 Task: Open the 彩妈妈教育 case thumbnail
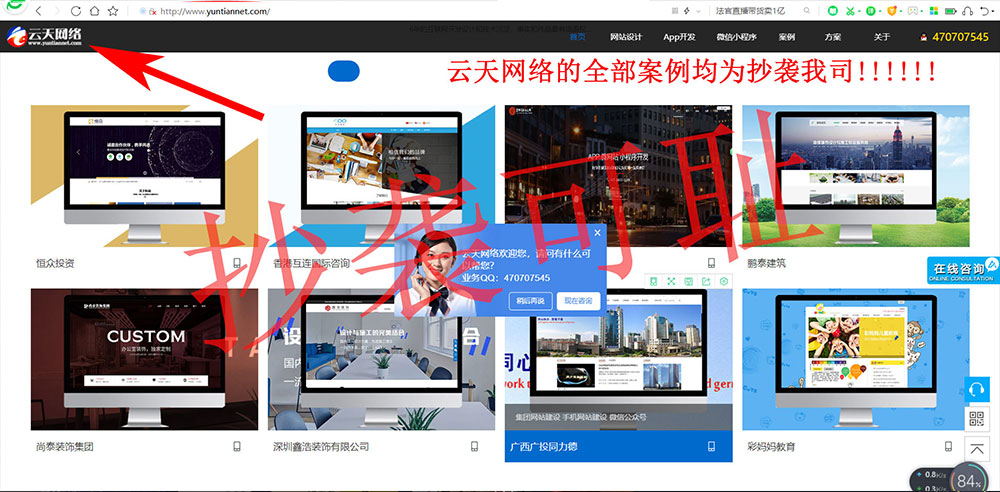[x=855, y=359]
